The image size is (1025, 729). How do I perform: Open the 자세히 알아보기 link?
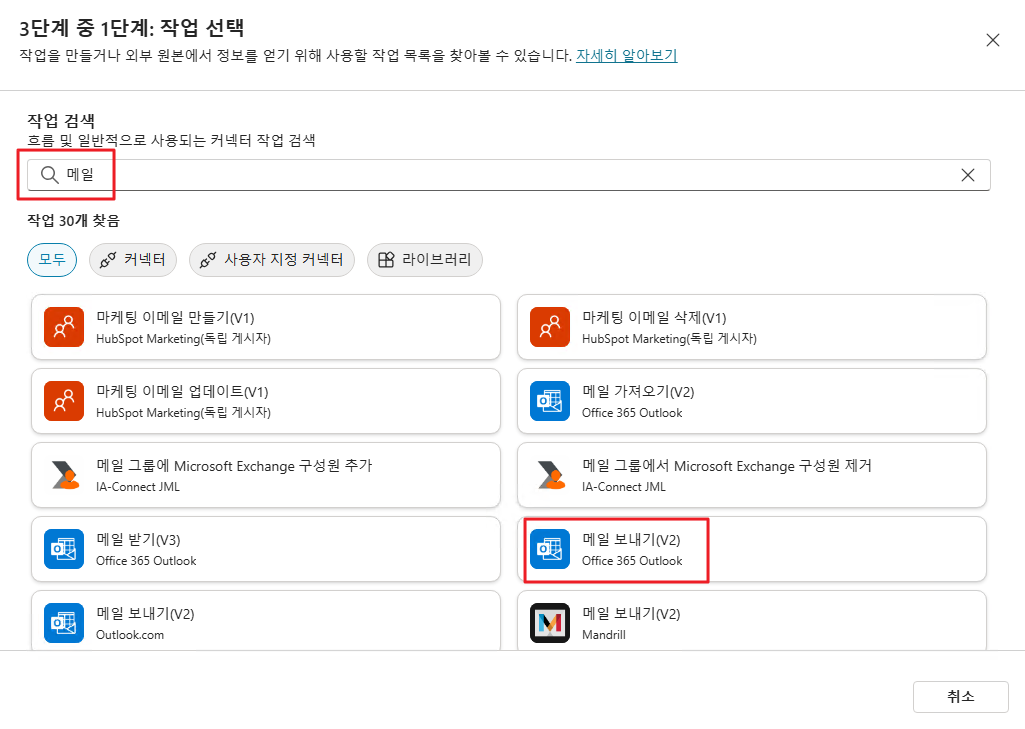tap(626, 56)
